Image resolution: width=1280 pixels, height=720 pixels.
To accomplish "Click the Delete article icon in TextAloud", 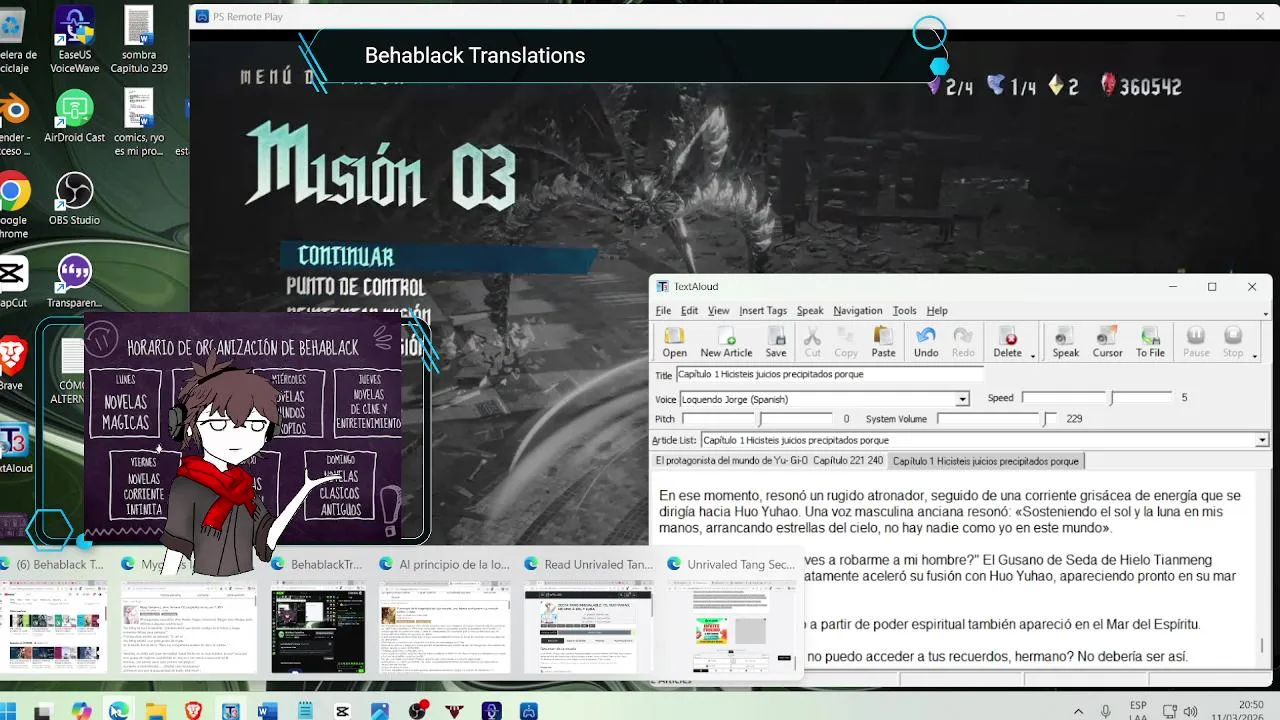I will tap(1007, 341).
